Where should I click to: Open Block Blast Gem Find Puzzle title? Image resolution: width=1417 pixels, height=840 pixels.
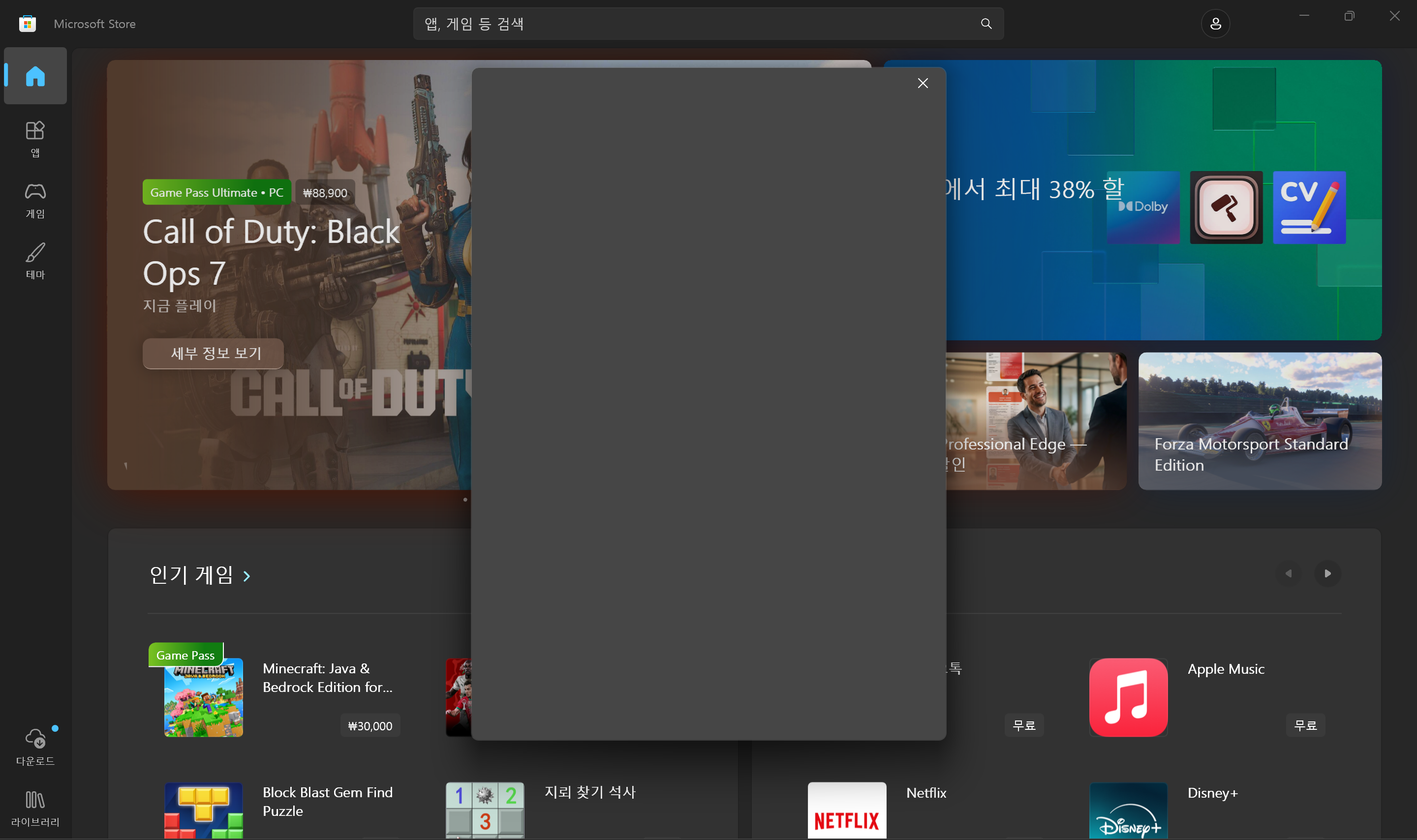[x=327, y=802]
